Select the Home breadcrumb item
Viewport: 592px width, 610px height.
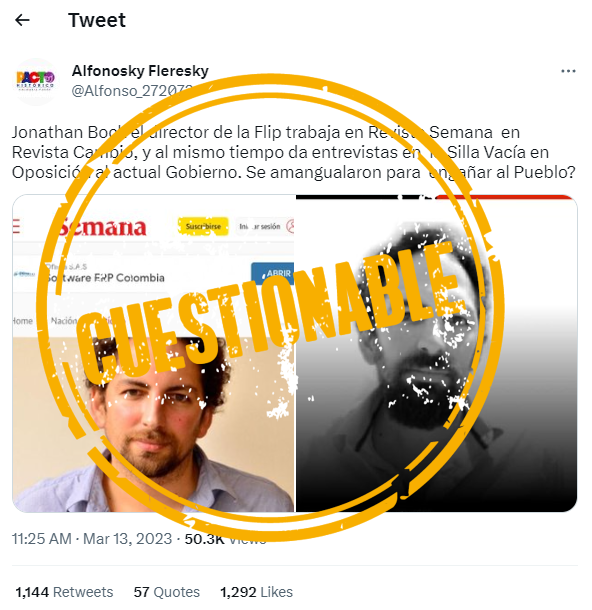(x=22, y=321)
